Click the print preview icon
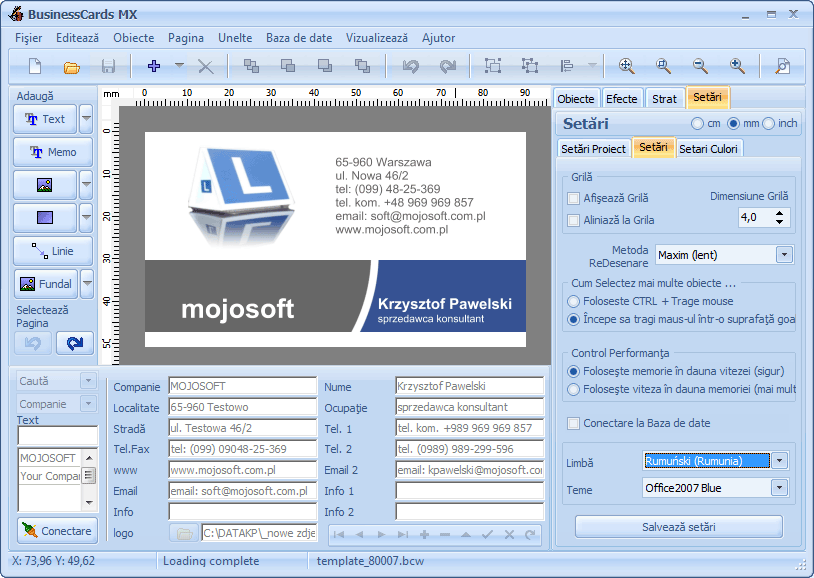814x578 pixels. click(782, 66)
